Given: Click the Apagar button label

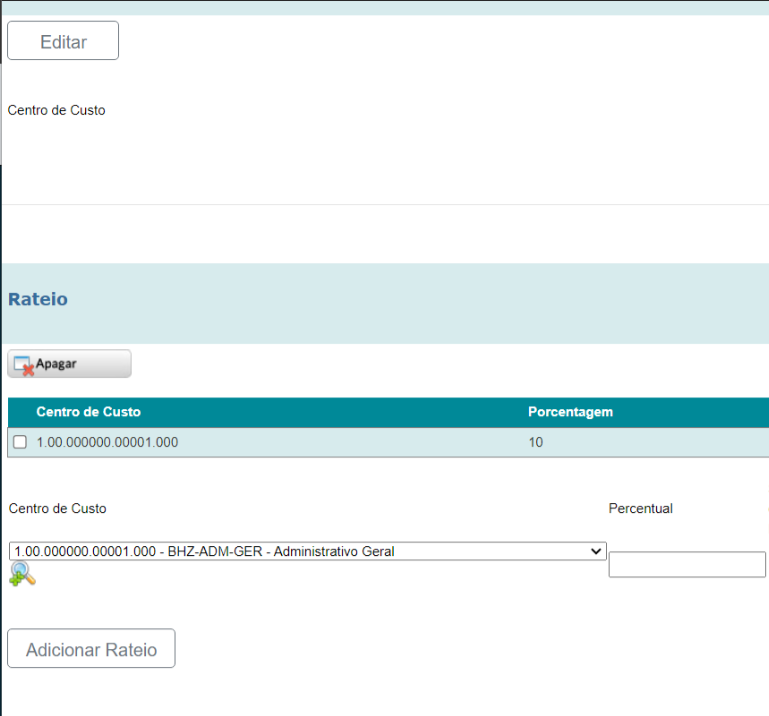Looking at the screenshot, I should pyautogui.click(x=57, y=364).
